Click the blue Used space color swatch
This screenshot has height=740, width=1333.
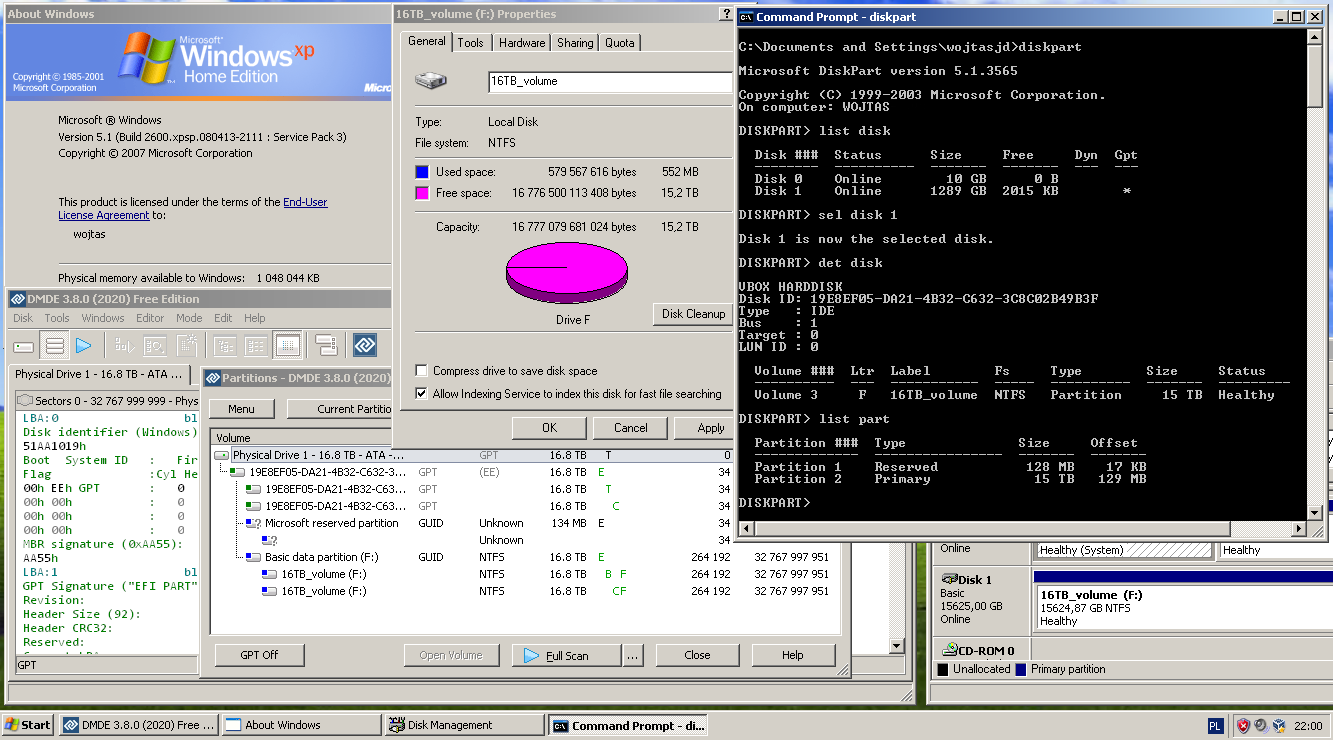(422, 172)
